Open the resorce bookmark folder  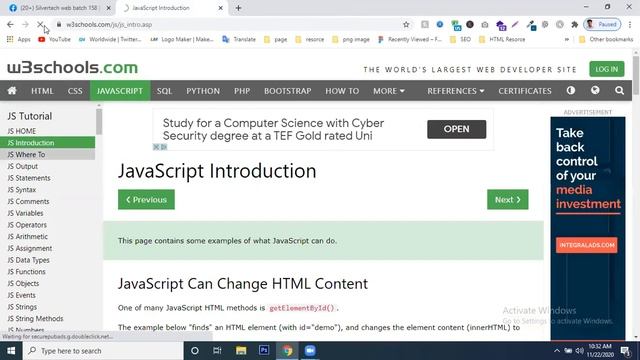point(310,40)
